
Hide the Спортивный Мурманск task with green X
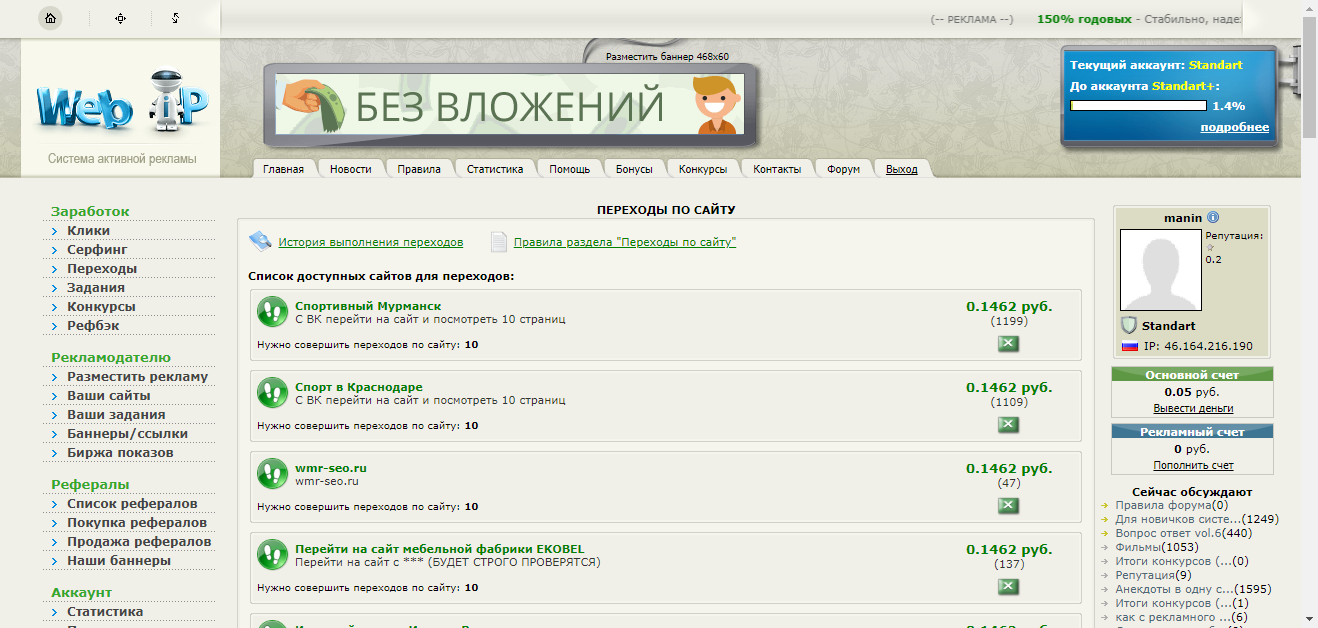pos(1008,344)
